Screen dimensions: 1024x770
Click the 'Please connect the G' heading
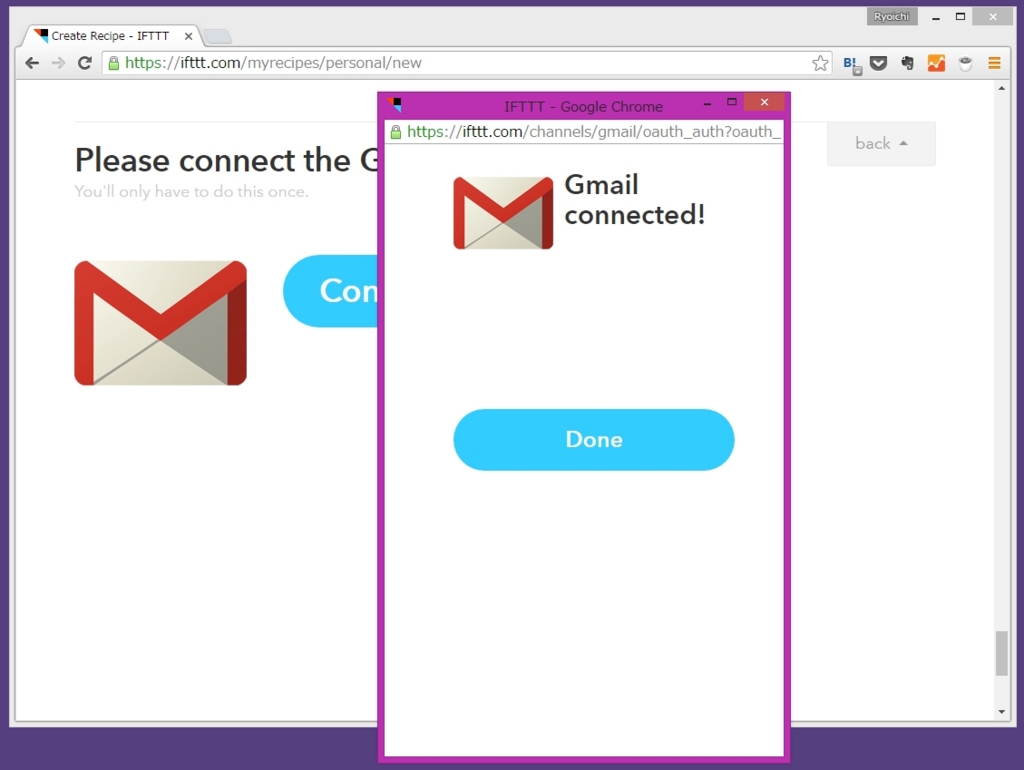point(226,160)
